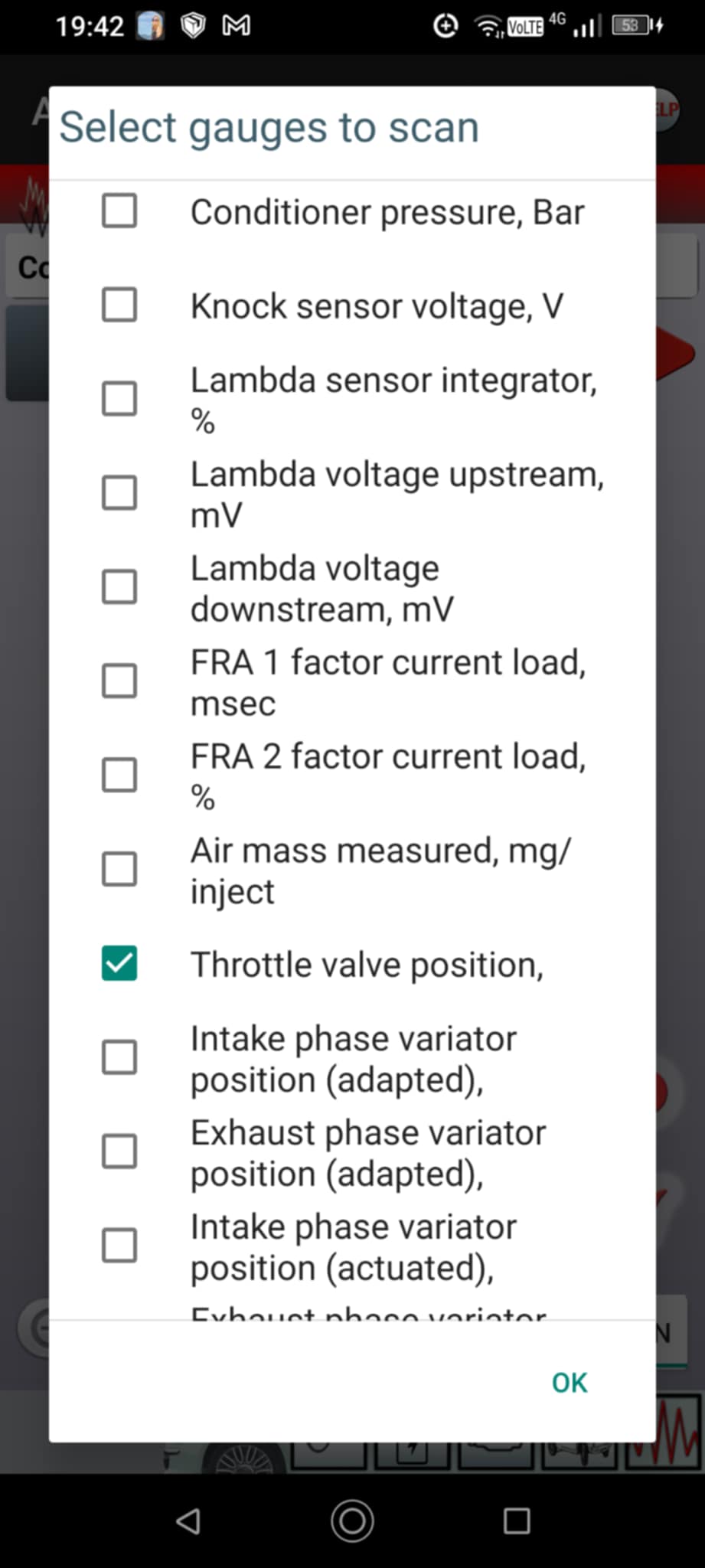Enable Lambda voltage downstream, mV gauge
The width and height of the screenshot is (705, 1568).
[x=119, y=587]
